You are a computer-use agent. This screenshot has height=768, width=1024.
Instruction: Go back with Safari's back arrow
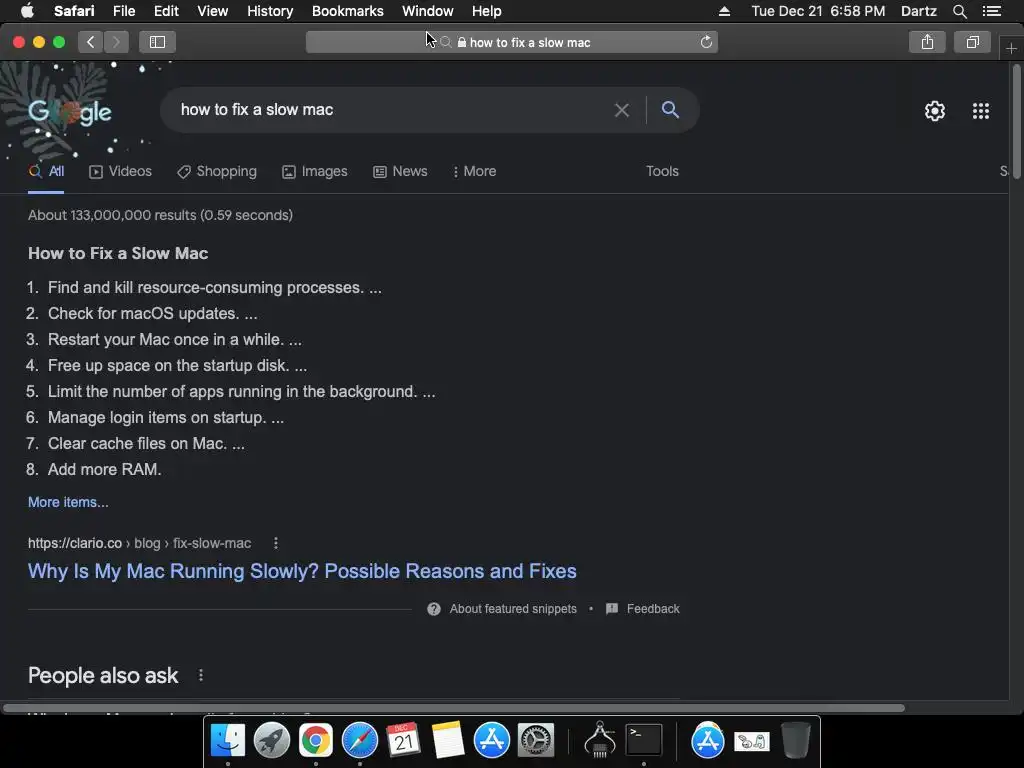91,42
